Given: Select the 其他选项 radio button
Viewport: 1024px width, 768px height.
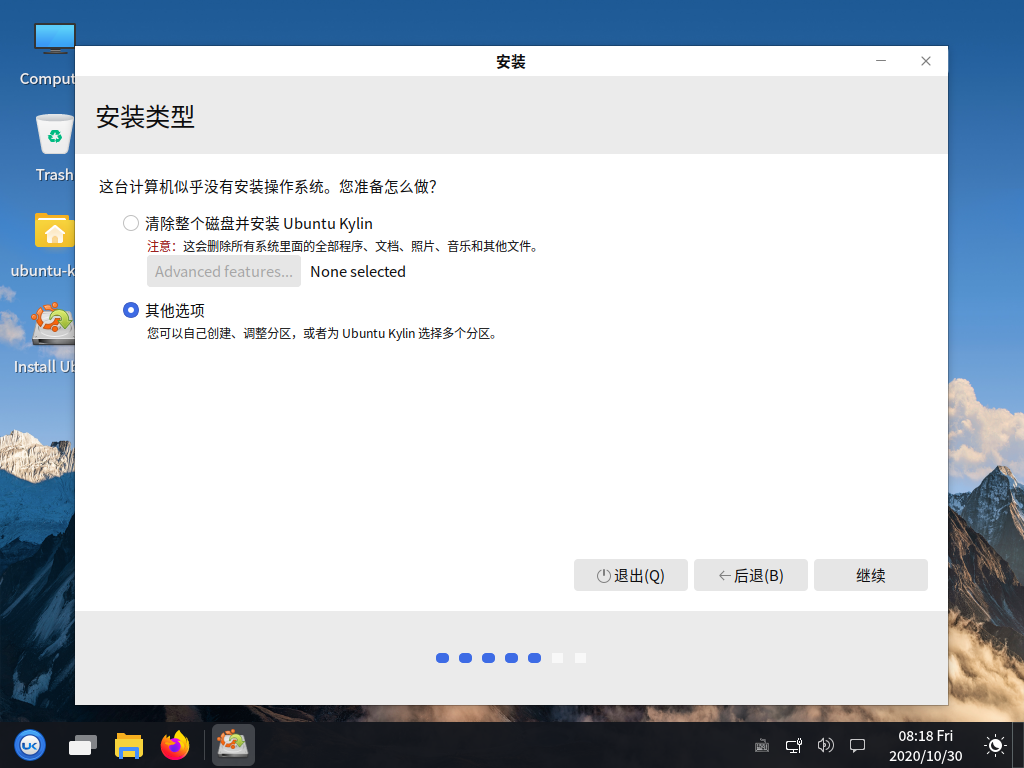Looking at the screenshot, I should click(x=131, y=310).
